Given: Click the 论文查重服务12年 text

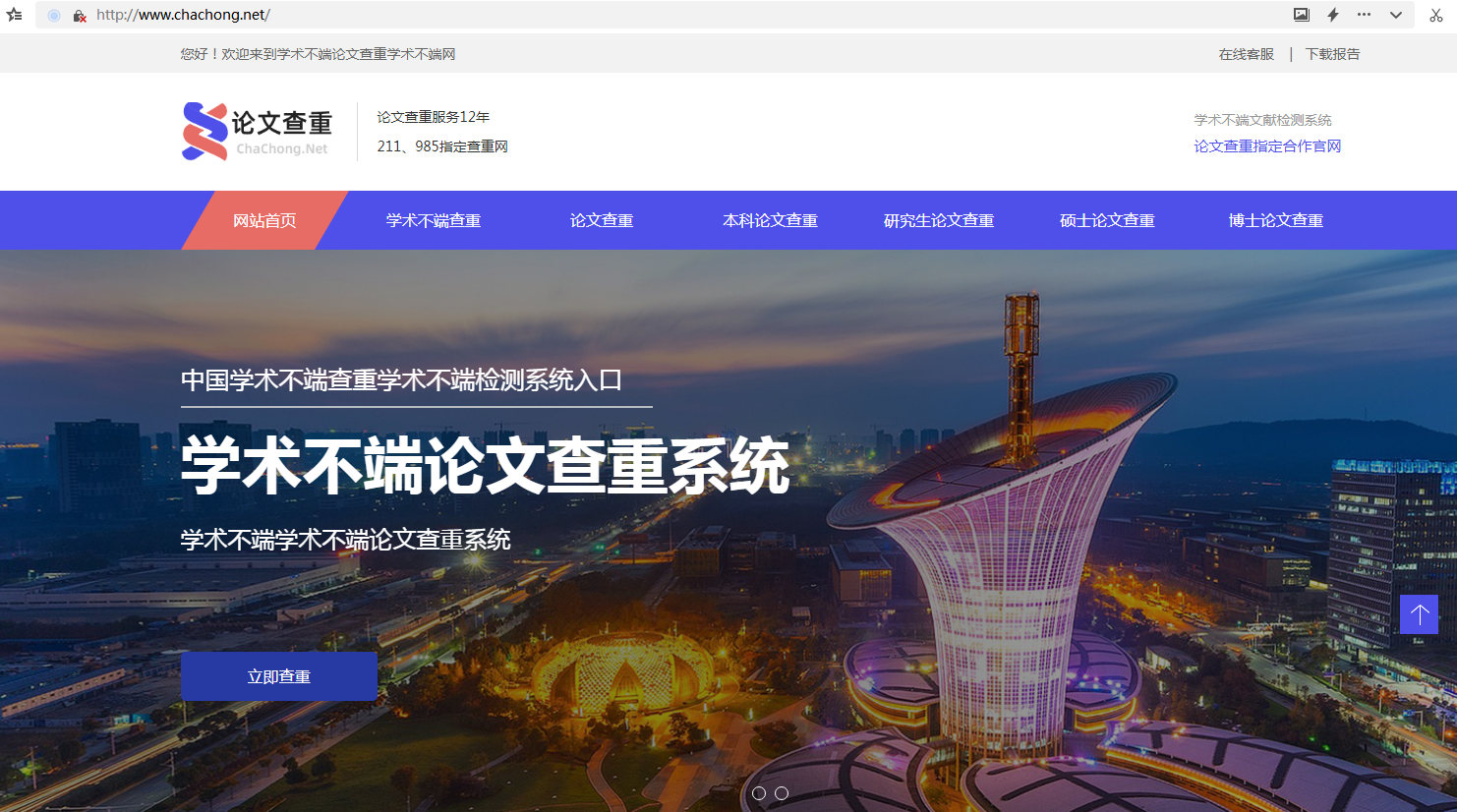Looking at the screenshot, I should pos(434,117).
